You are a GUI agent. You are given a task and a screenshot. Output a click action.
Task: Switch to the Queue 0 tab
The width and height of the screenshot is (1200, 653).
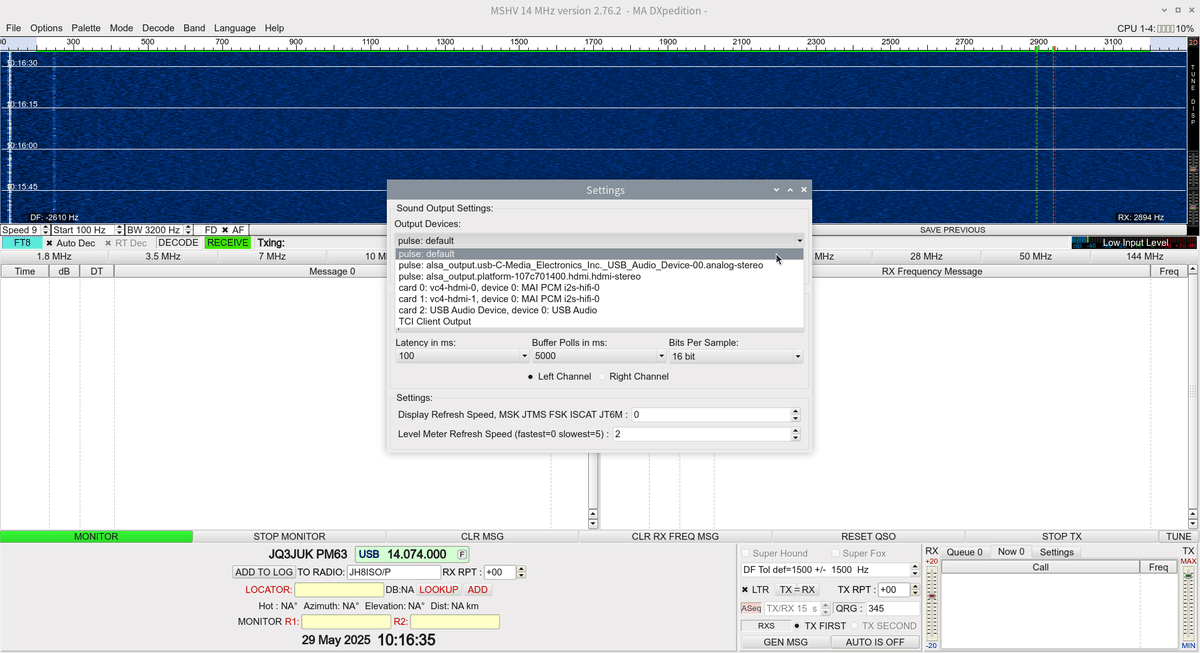click(964, 551)
